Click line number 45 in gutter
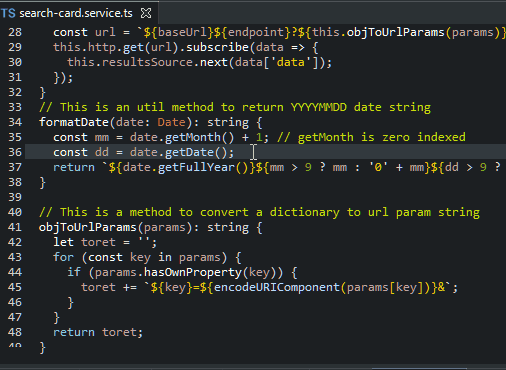This screenshot has height=370, width=506. (15, 287)
